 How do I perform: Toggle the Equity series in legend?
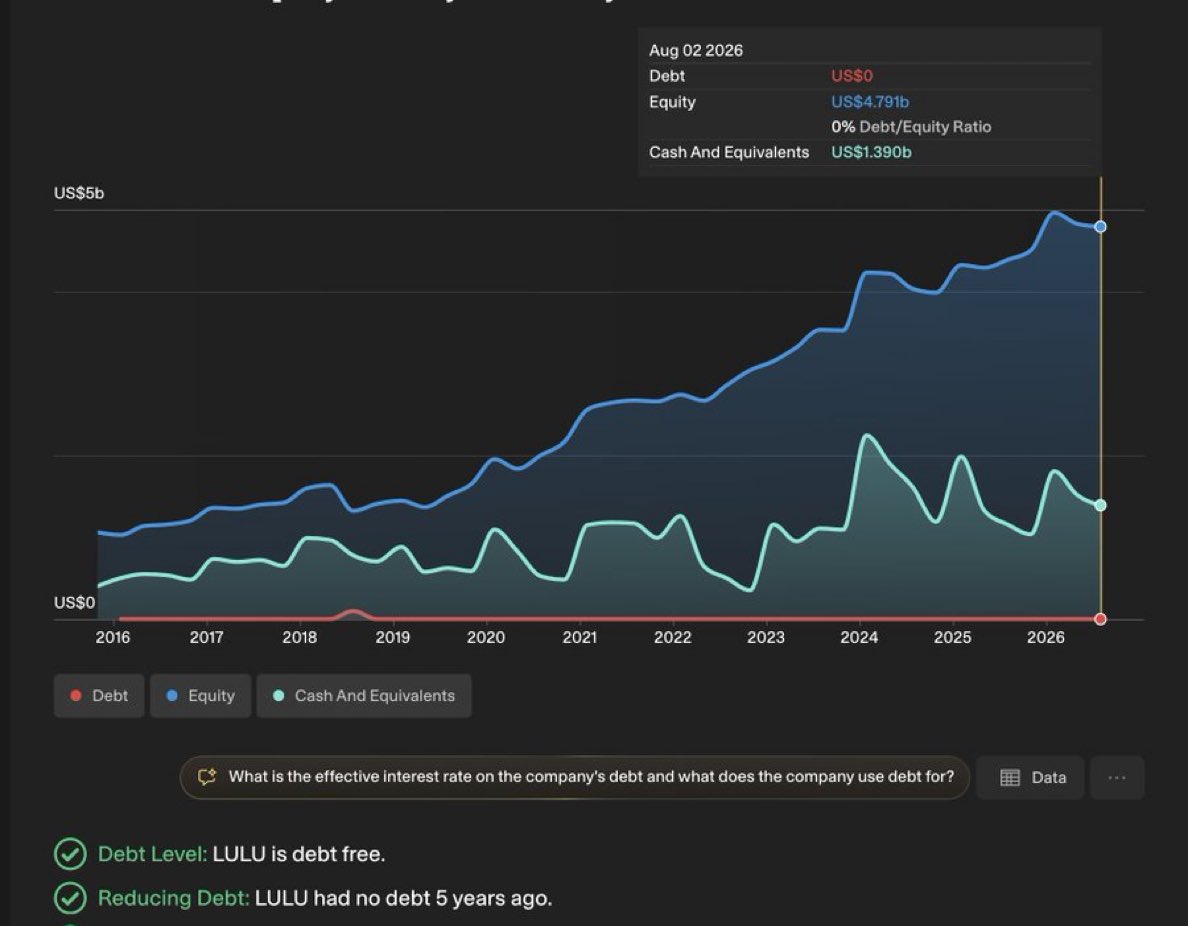(201, 696)
